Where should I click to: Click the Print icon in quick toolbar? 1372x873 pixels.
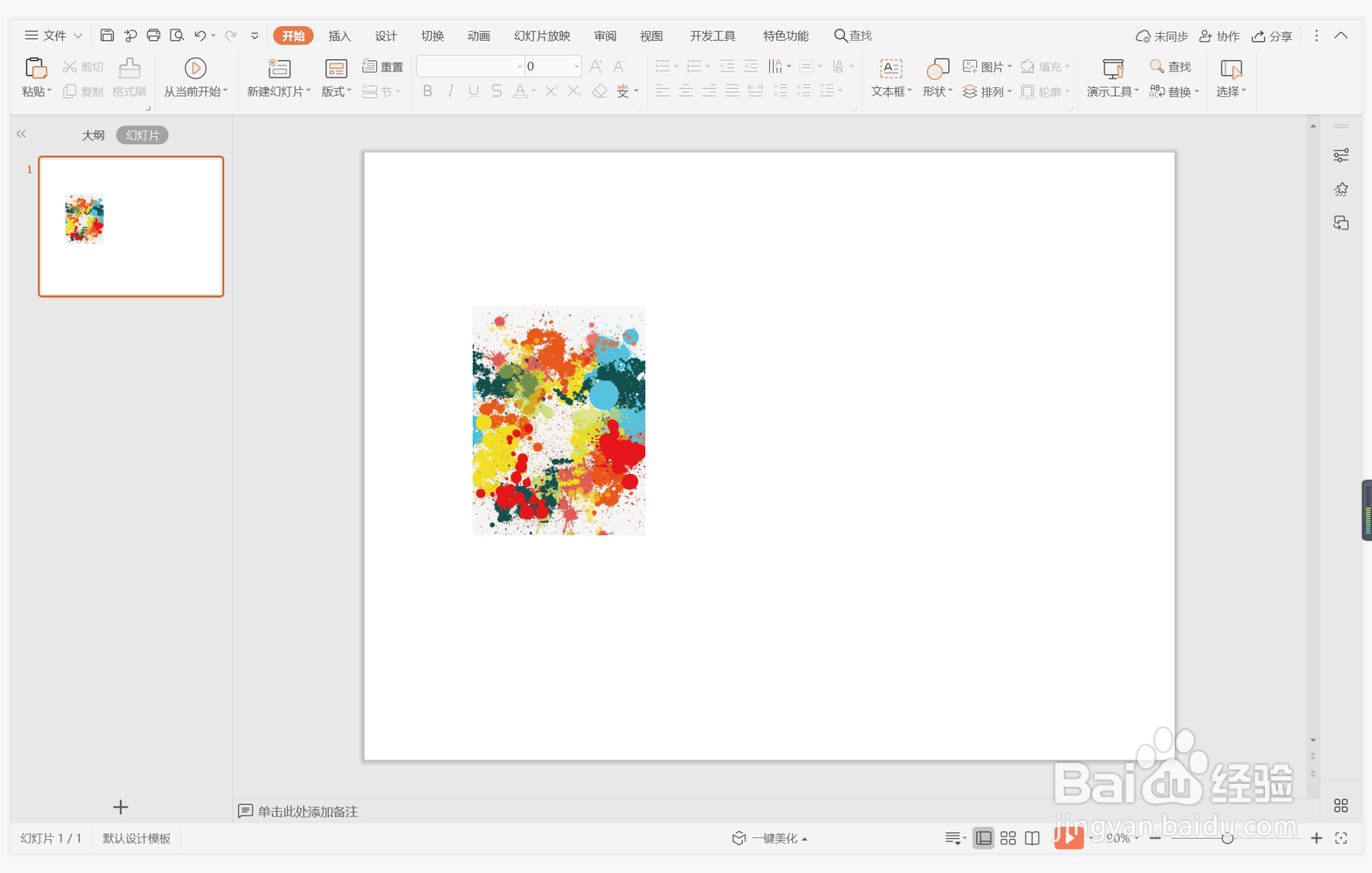153,35
